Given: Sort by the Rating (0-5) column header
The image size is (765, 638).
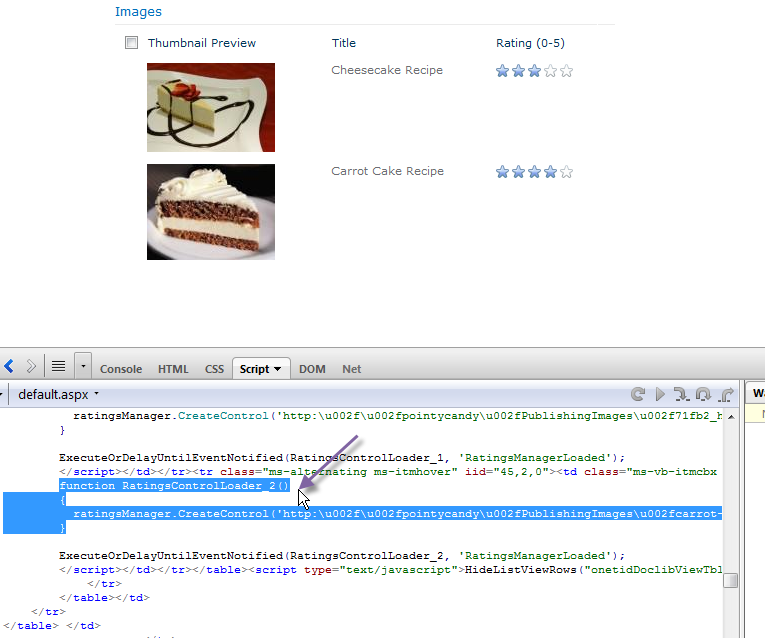Looking at the screenshot, I should coord(530,43).
